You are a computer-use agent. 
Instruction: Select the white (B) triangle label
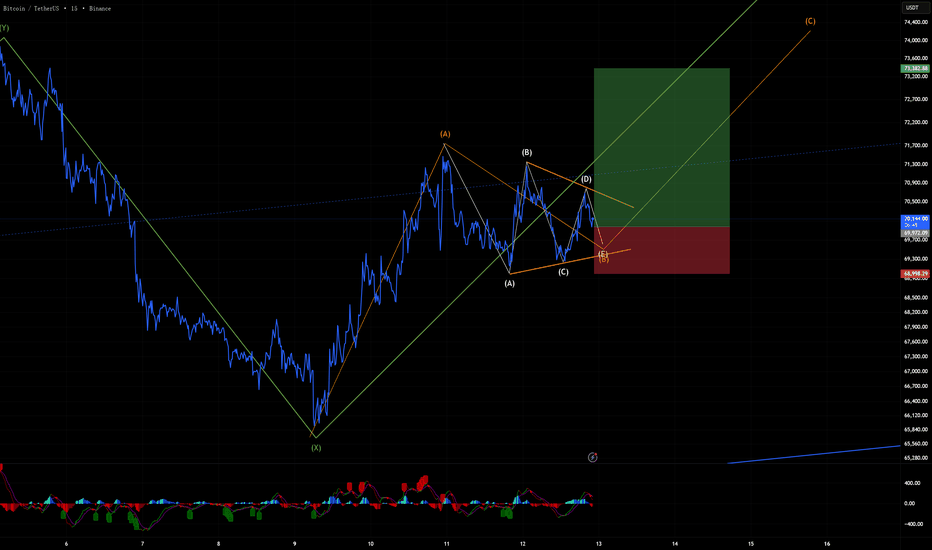tap(527, 153)
